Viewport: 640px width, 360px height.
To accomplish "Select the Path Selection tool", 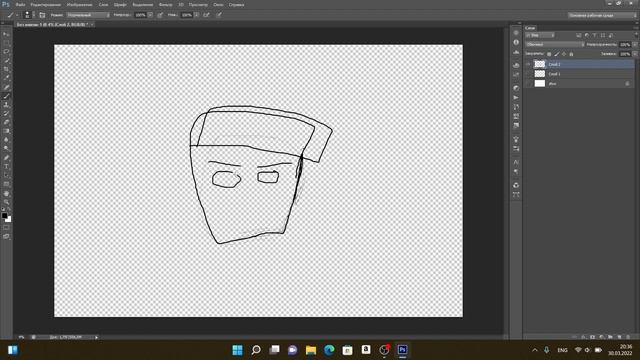I will 6,176.
